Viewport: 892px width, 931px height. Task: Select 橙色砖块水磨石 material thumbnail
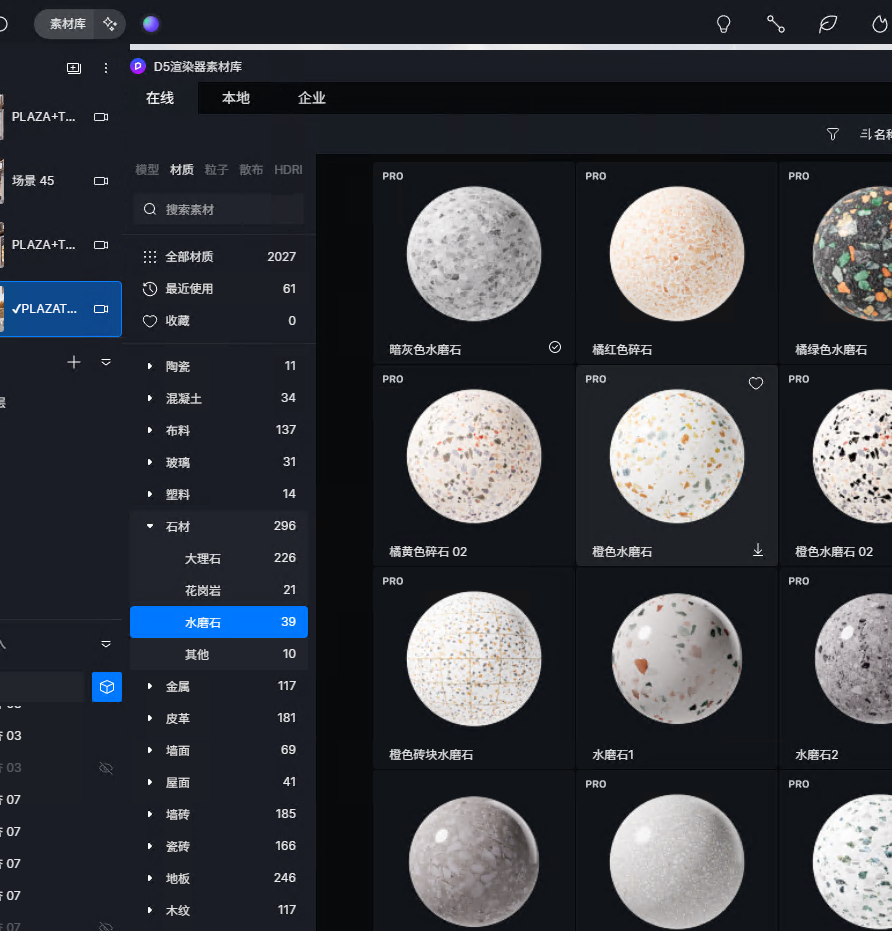474,659
